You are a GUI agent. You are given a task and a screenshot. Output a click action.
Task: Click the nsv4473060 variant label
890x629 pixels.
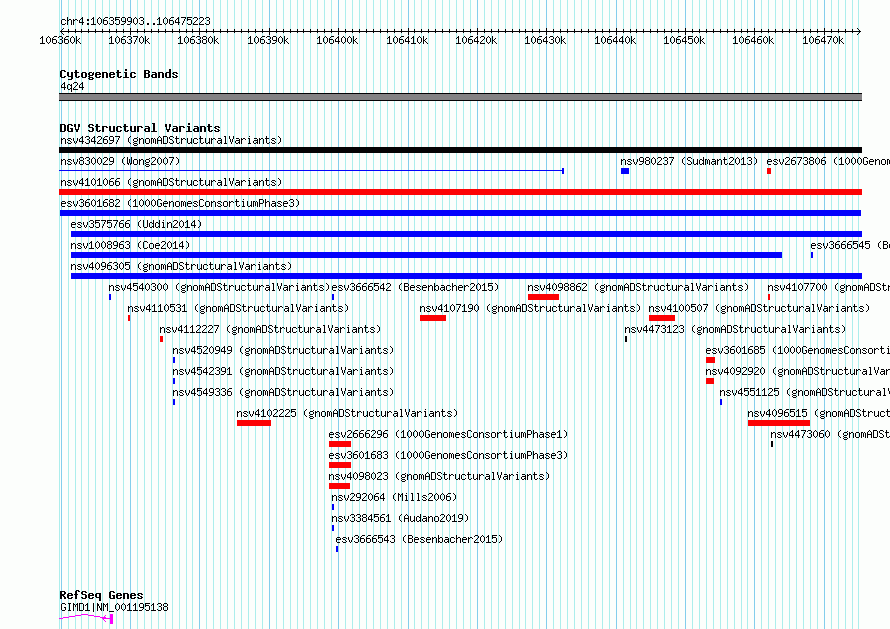tap(830, 434)
